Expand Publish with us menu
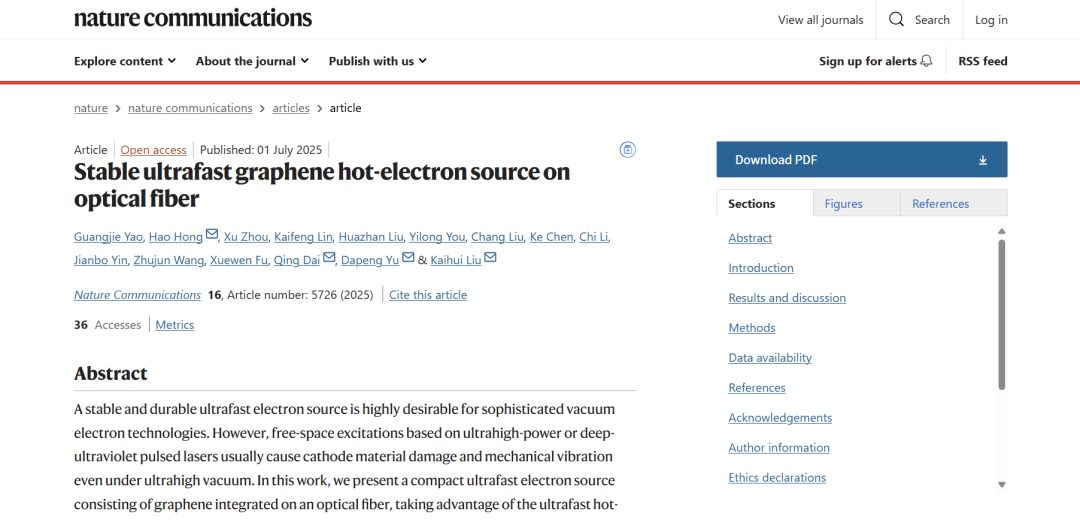 (x=377, y=61)
